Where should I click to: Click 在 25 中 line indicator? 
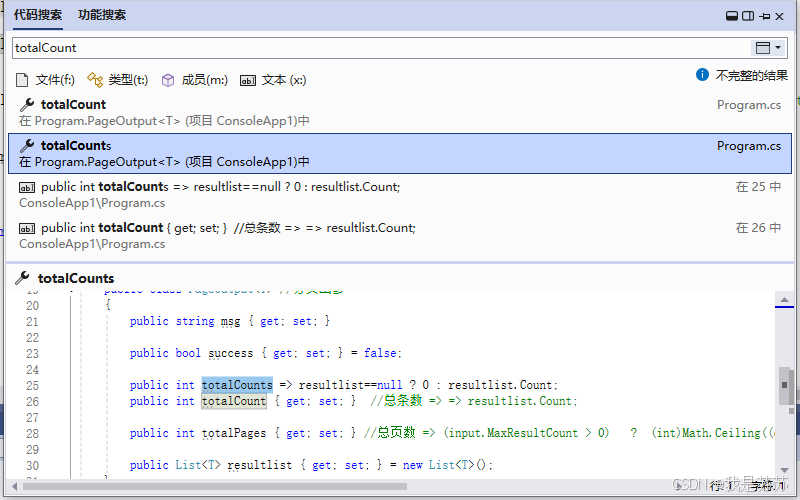point(758,187)
